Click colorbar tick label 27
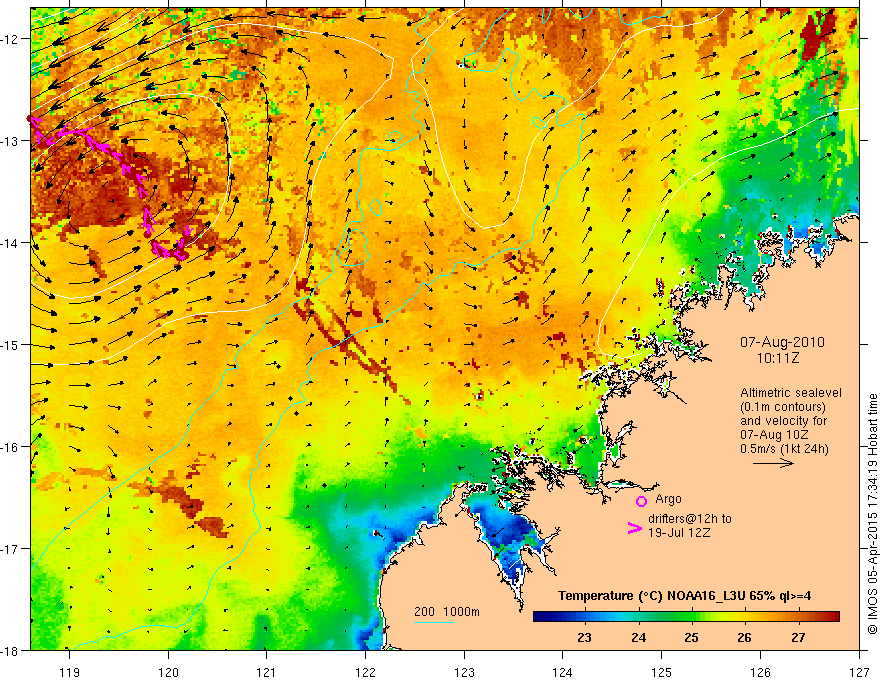Image resolution: width=880 pixels, height=680 pixels. pyautogui.click(x=798, y=638)
